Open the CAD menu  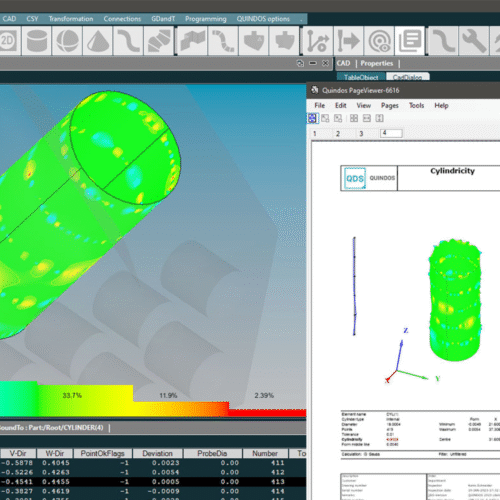[9, 19]
